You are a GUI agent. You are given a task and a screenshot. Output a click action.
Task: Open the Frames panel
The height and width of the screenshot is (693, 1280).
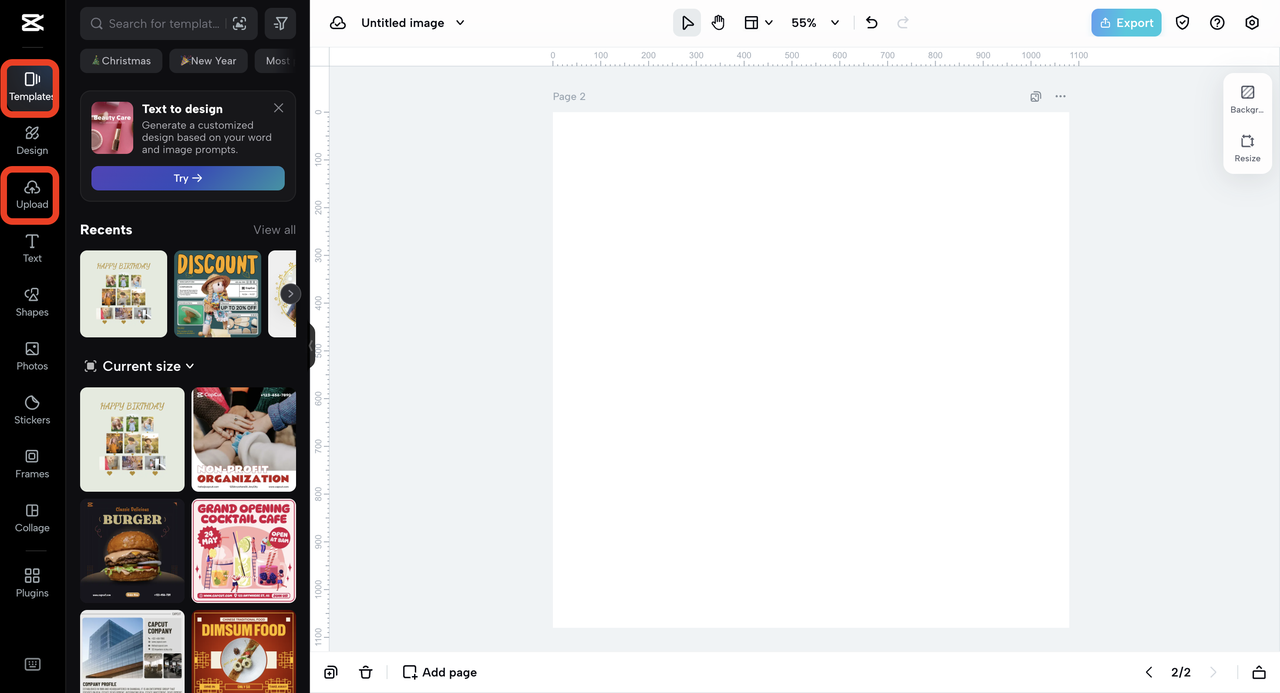[32, 464]
